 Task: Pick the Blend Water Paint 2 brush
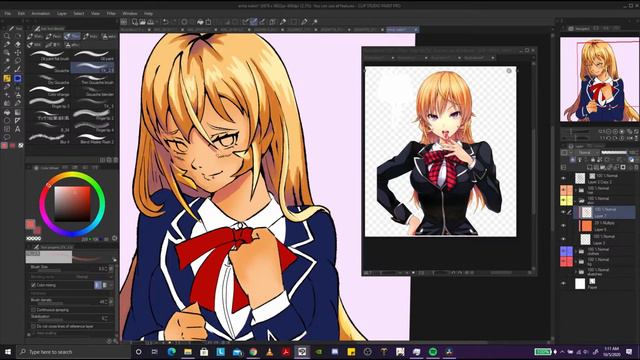pyautogui.click(x=93, y=138)
